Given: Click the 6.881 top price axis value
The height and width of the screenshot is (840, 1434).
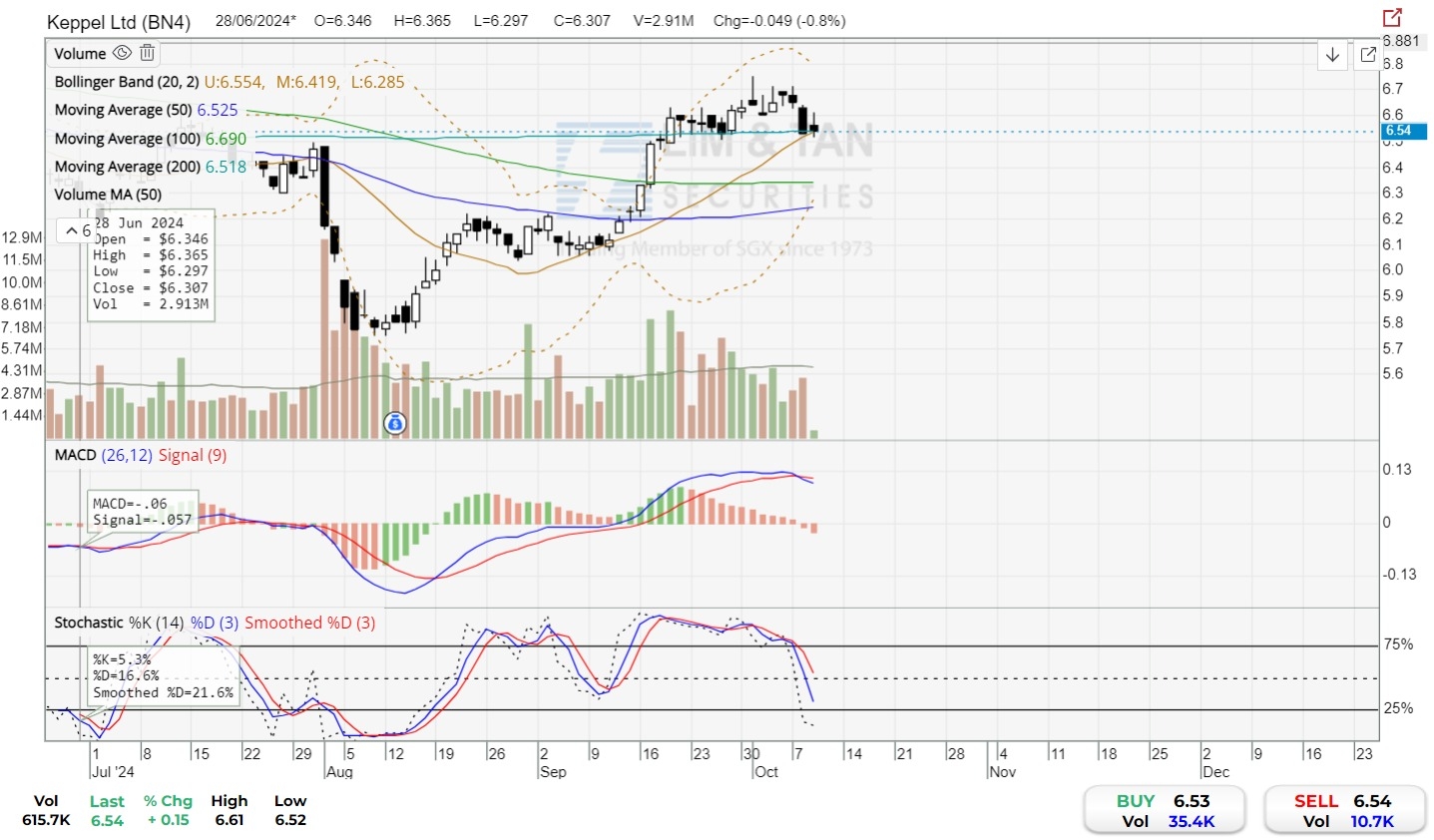Looking at the screenshot, I should tap(1401, 41).
